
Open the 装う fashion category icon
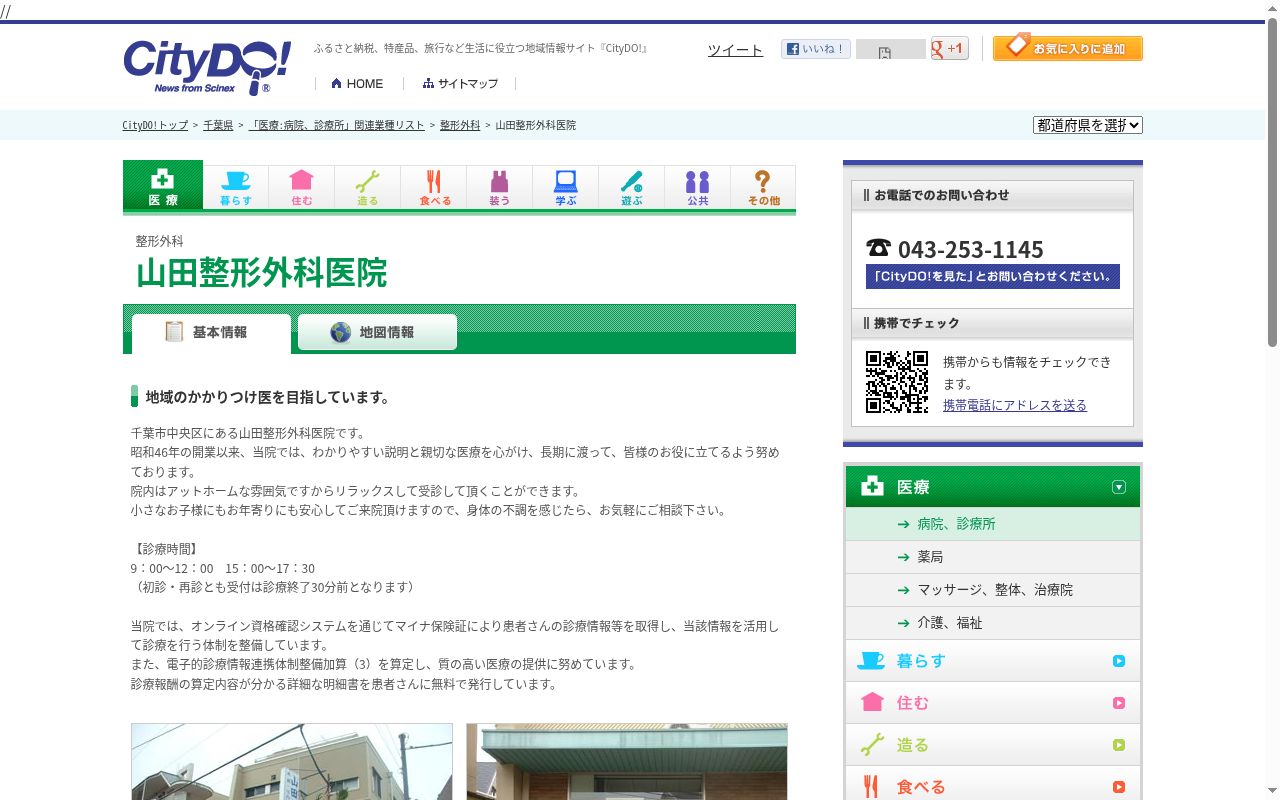(x=500, y=187)
